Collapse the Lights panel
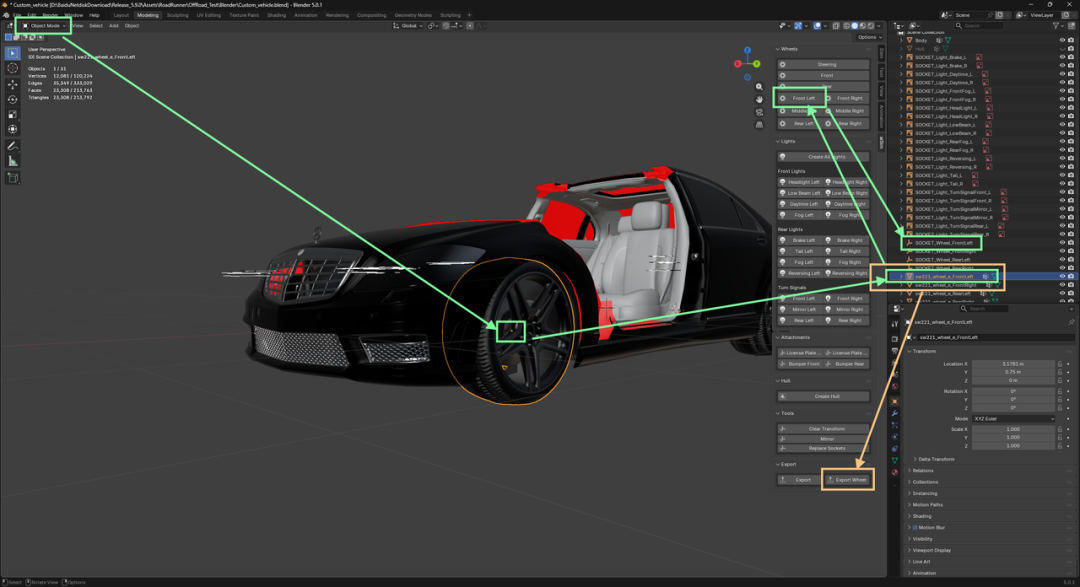1080x587 pixels. [785, 141]
